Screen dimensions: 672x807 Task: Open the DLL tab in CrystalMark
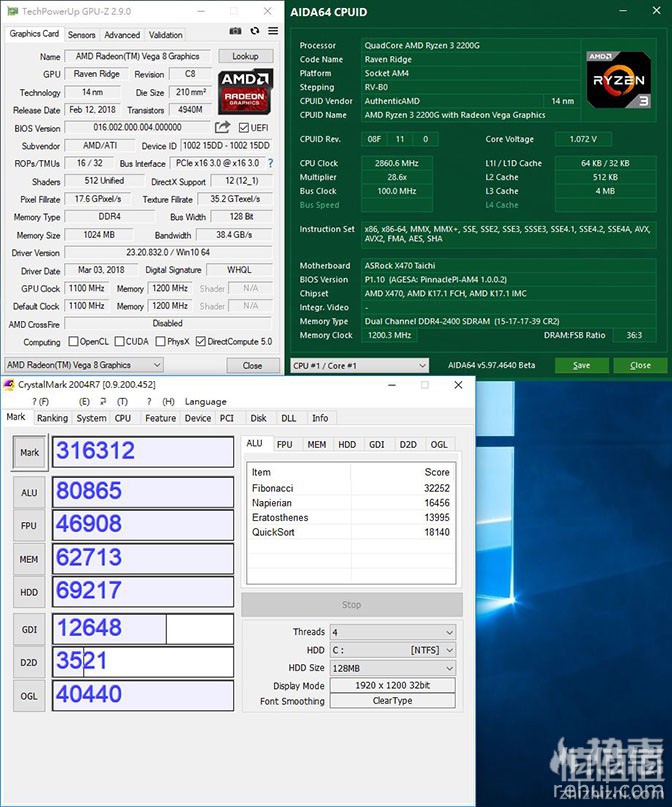coord(289,418)
